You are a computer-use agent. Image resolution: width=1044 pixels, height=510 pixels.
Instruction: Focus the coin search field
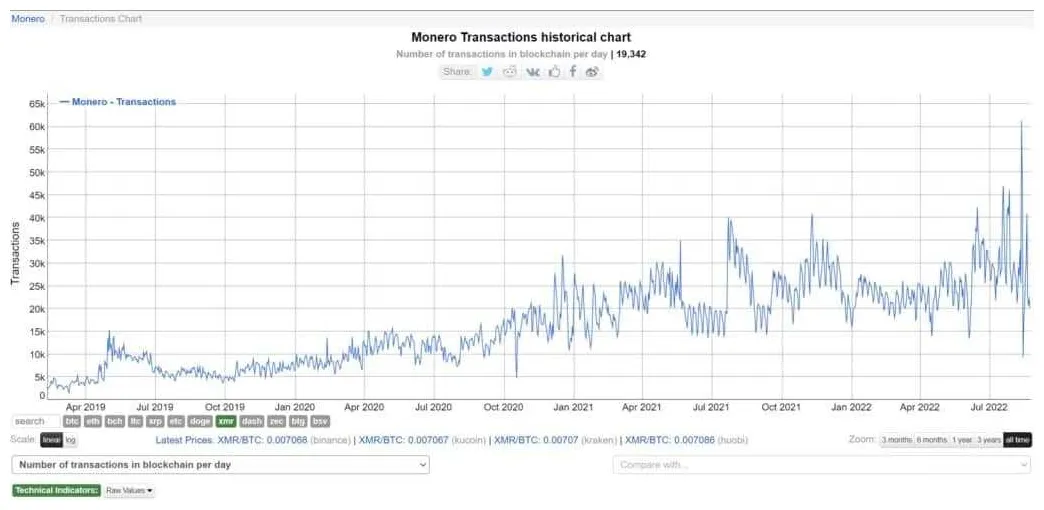[35, 422]
